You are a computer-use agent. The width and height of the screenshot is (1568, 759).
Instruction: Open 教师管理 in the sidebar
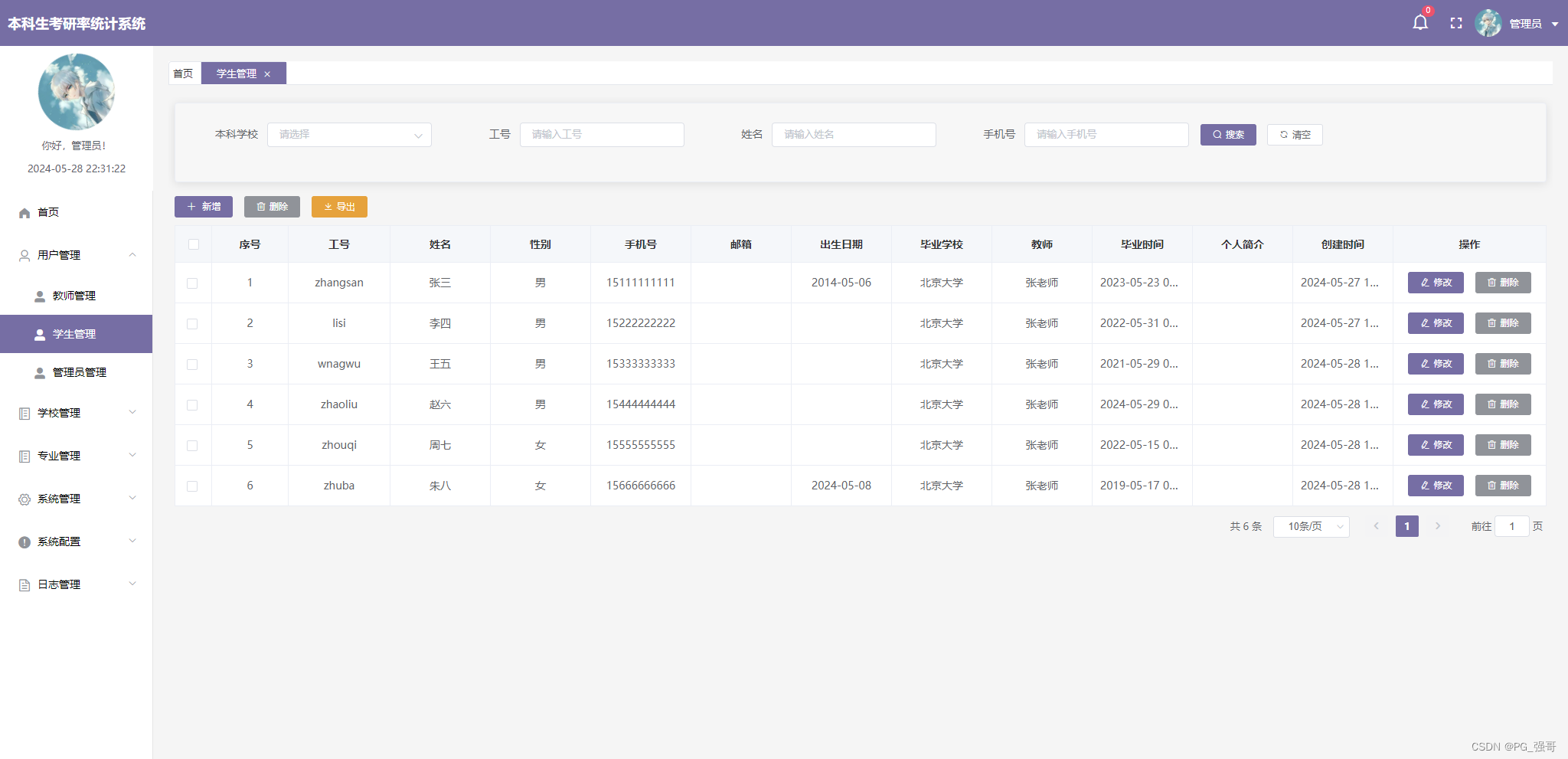point(76,296)
